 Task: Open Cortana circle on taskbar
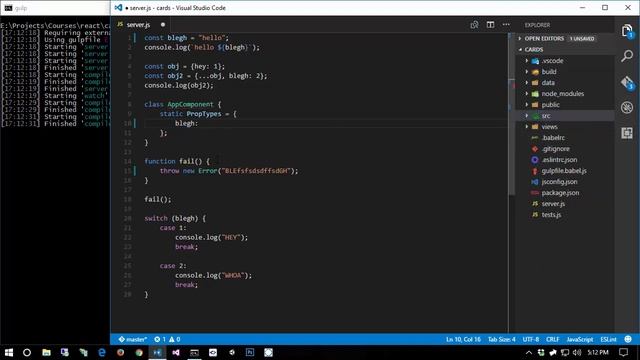(27, 353)
